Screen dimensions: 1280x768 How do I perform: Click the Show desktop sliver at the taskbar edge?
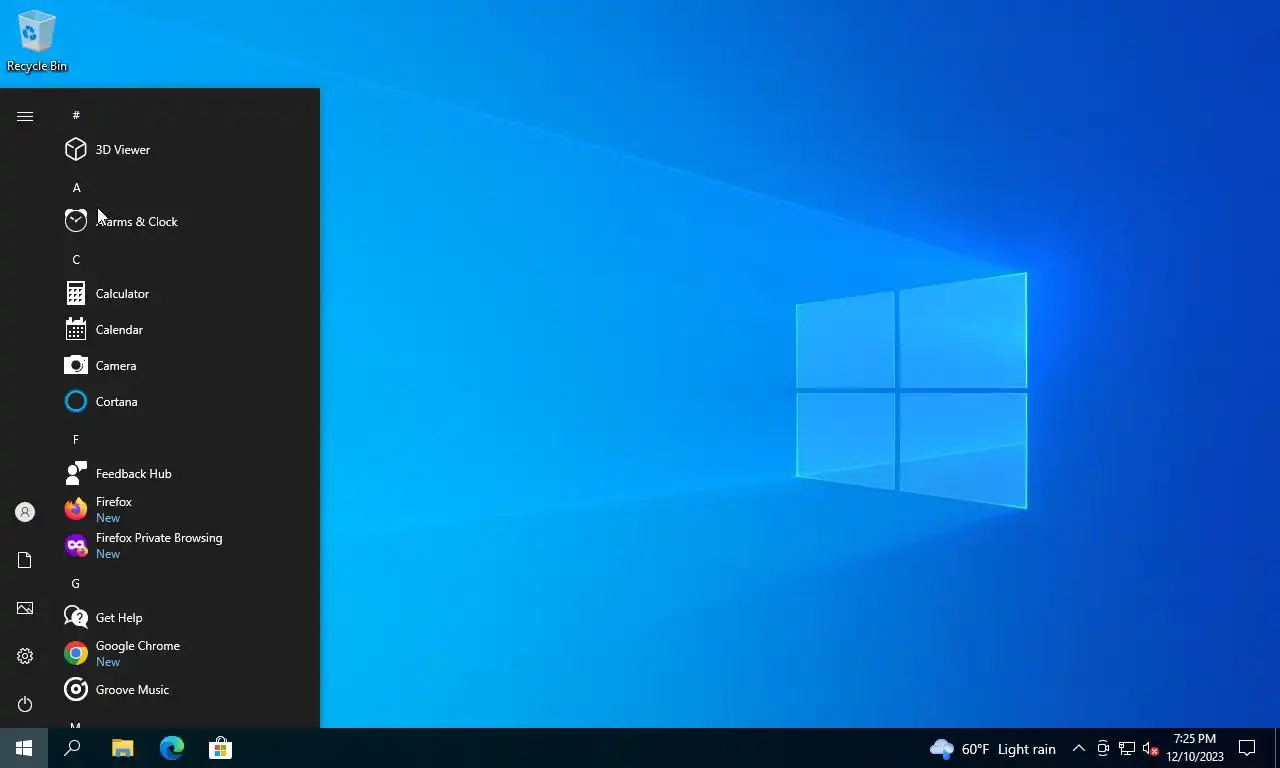pos(1277,748)
